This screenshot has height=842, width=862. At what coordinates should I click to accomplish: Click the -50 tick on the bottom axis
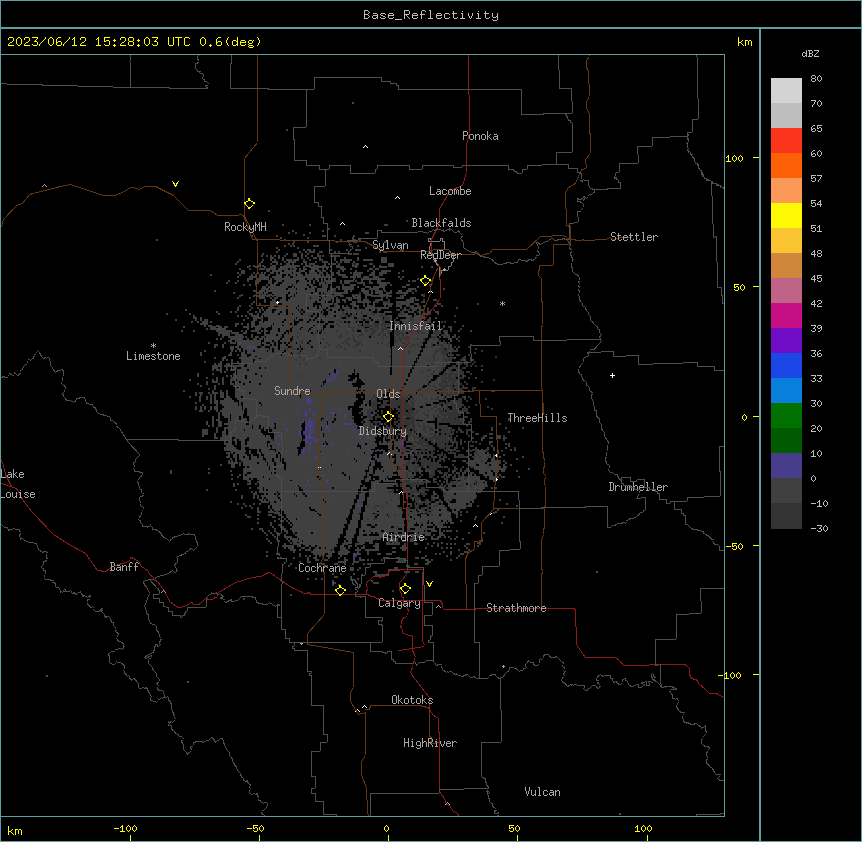[x=255, y=828]
